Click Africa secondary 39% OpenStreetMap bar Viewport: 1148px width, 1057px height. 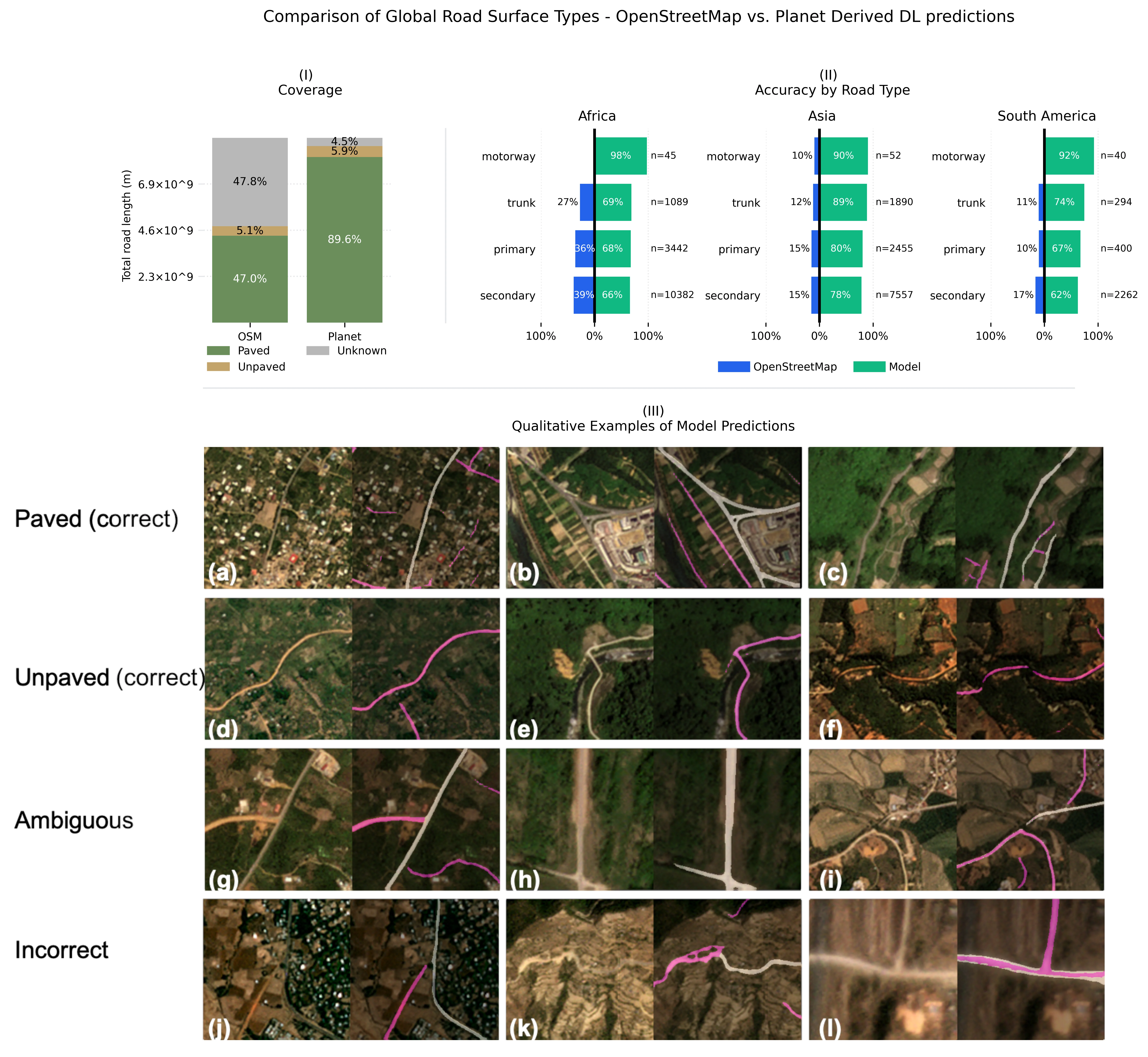pyautogui.click(x=584, y=295)
